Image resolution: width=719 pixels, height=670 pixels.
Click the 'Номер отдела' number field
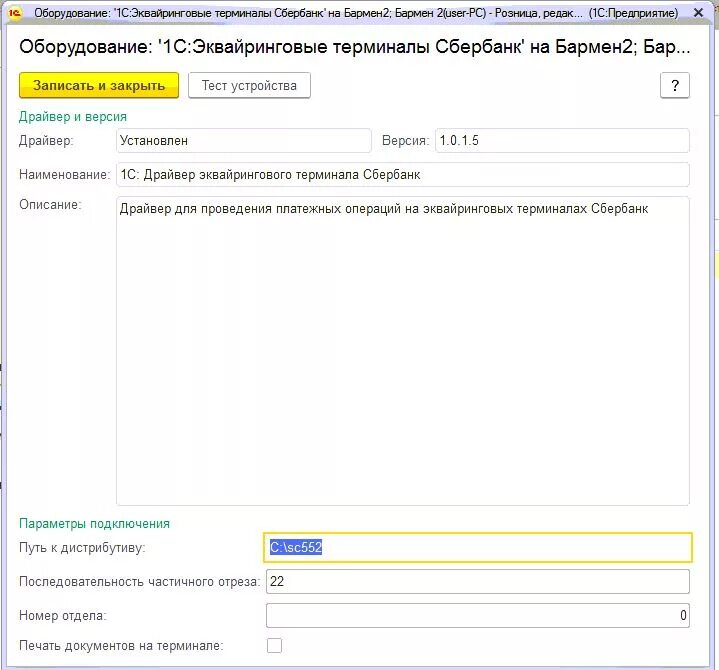click(477, 615)
